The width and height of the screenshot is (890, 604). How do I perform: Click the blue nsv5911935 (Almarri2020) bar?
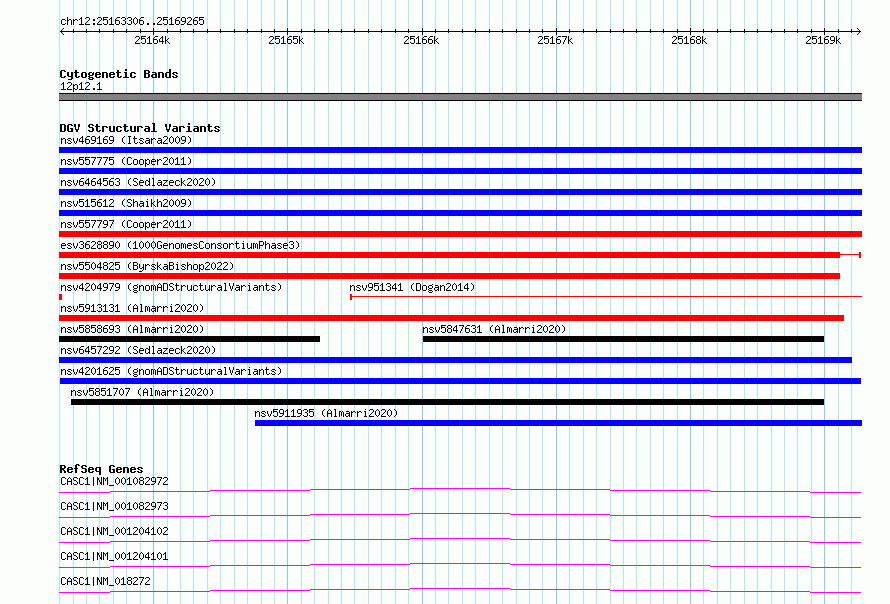(559, 423)
